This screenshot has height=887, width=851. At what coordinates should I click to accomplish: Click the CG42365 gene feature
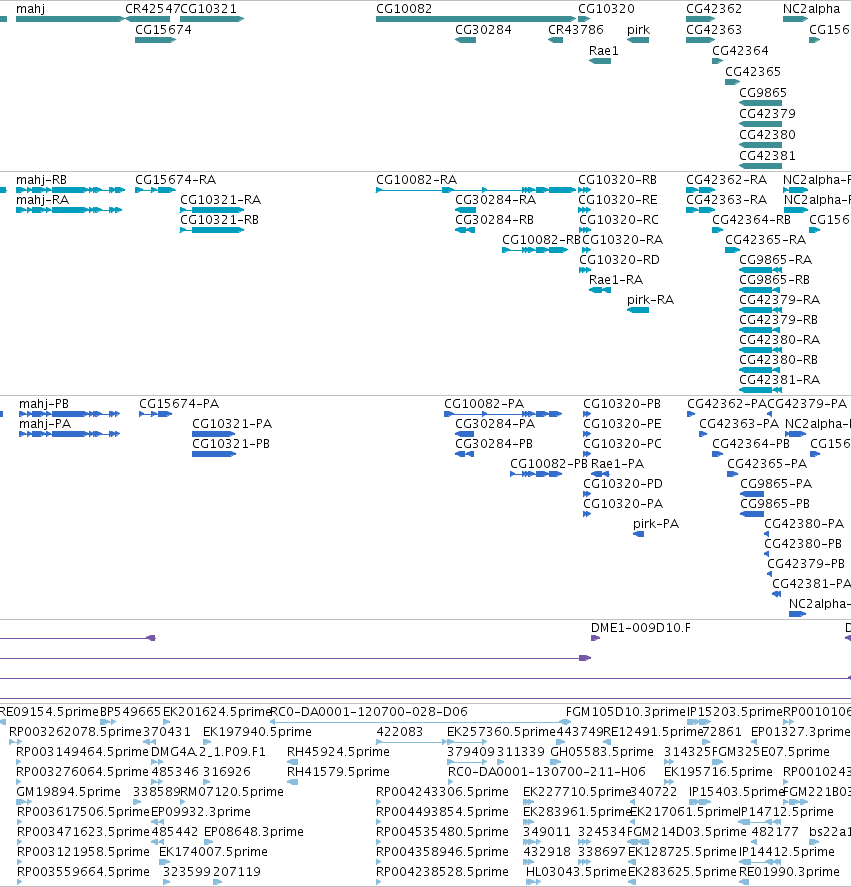click(732, 82)
